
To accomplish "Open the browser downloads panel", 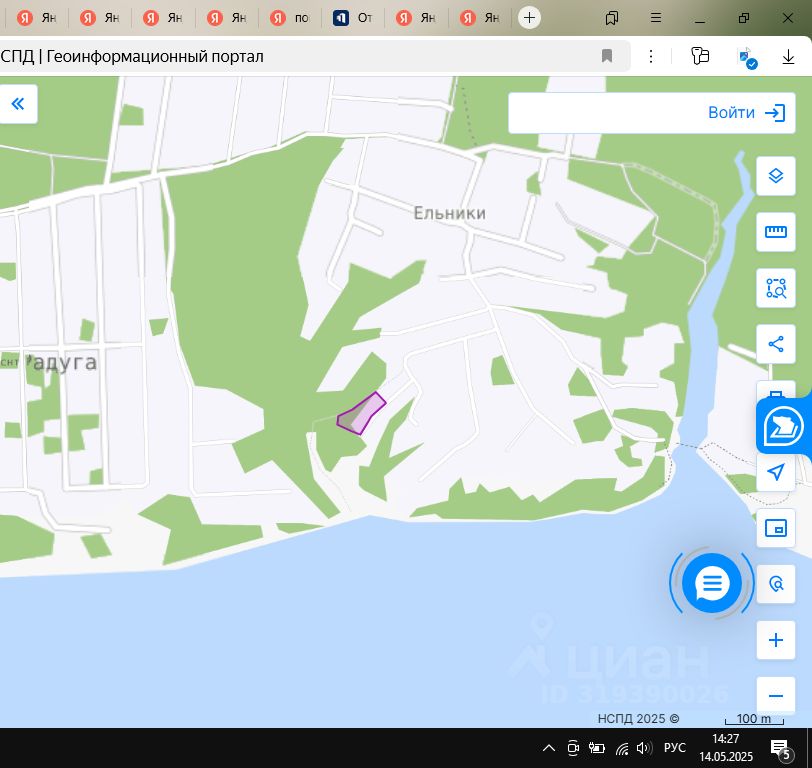I will pyautogui.click(x=788, y=56).
